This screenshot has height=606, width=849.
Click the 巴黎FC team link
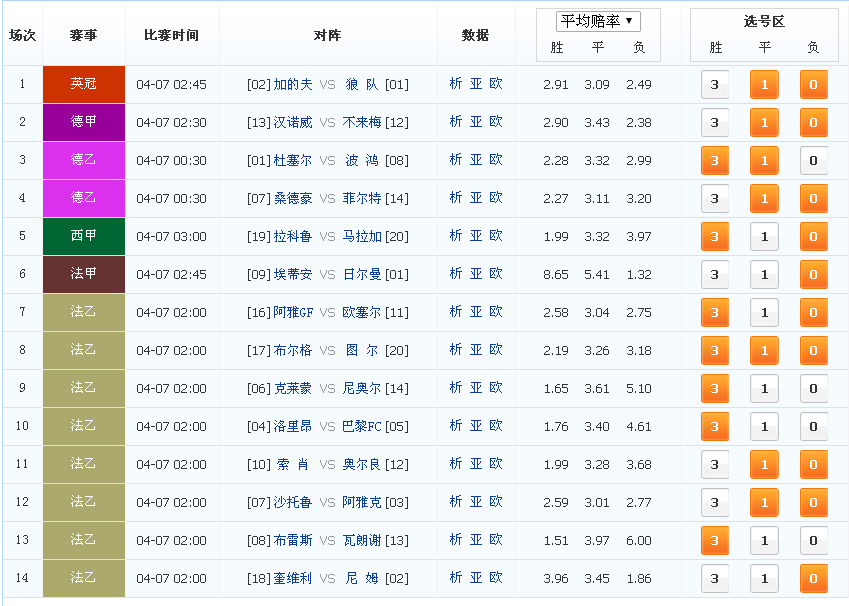pos(362,426)
